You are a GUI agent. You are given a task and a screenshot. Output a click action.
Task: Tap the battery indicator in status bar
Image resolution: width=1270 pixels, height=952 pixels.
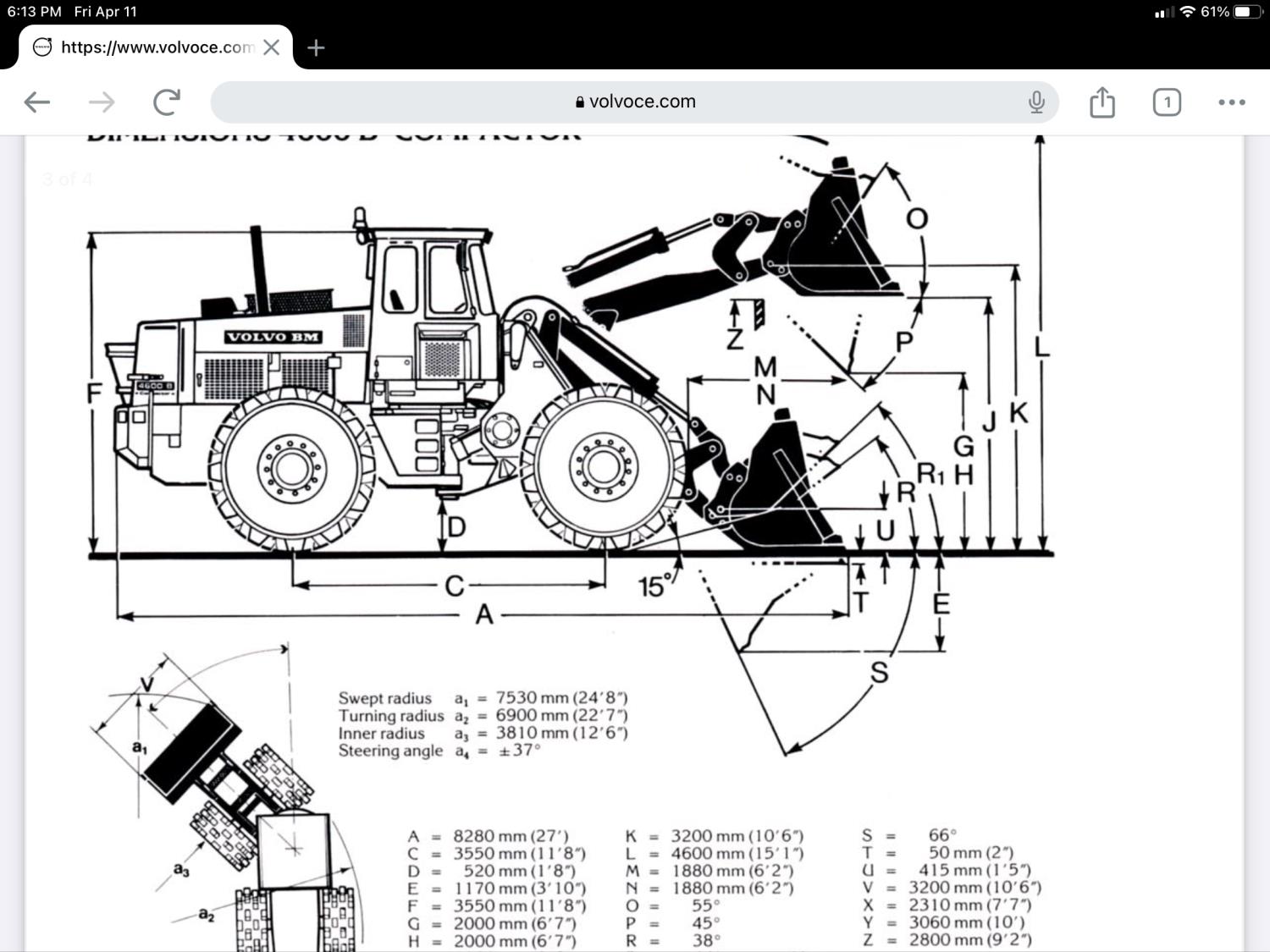click(x=1247, y=12)
